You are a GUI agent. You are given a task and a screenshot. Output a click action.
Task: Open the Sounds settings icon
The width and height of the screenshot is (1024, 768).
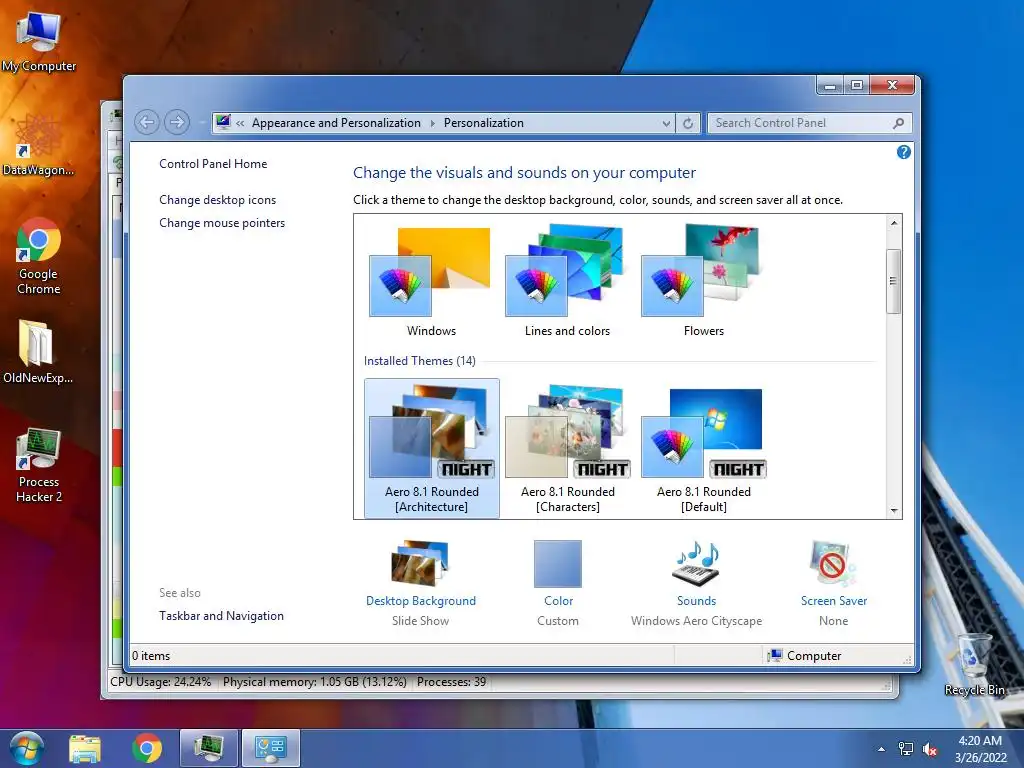[696, 564]
